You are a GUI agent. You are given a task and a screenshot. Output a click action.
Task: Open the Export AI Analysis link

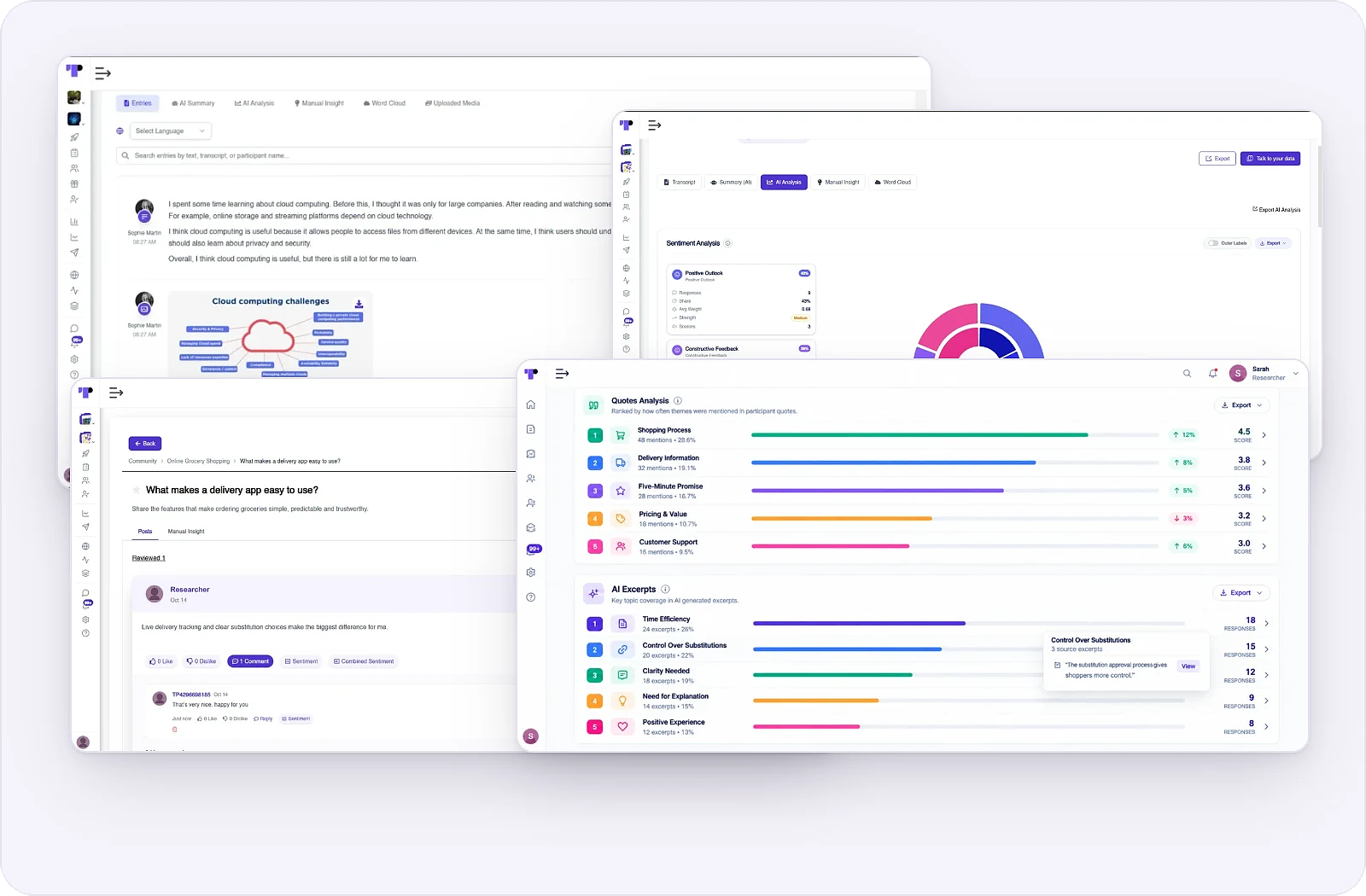1276,209
